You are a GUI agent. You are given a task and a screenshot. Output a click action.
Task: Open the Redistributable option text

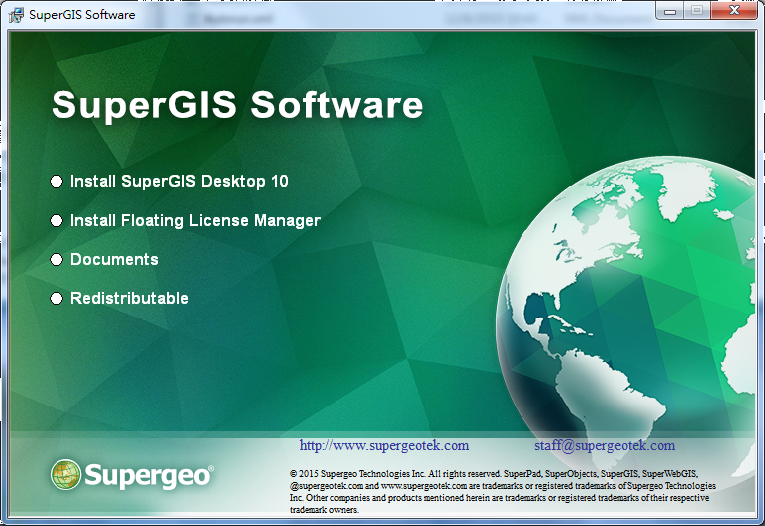[x=129, y=299]
